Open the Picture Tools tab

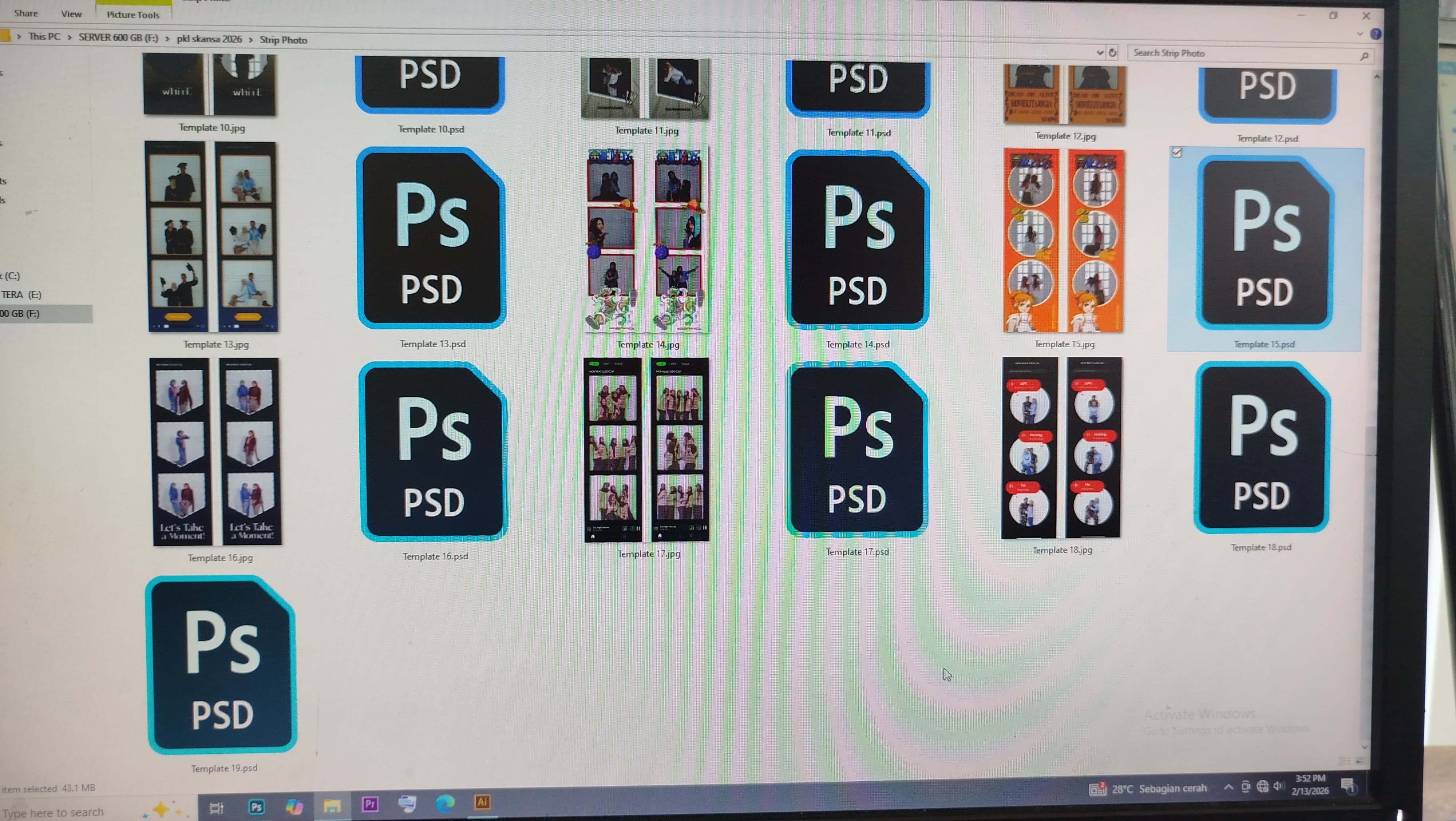pos(133,15)
